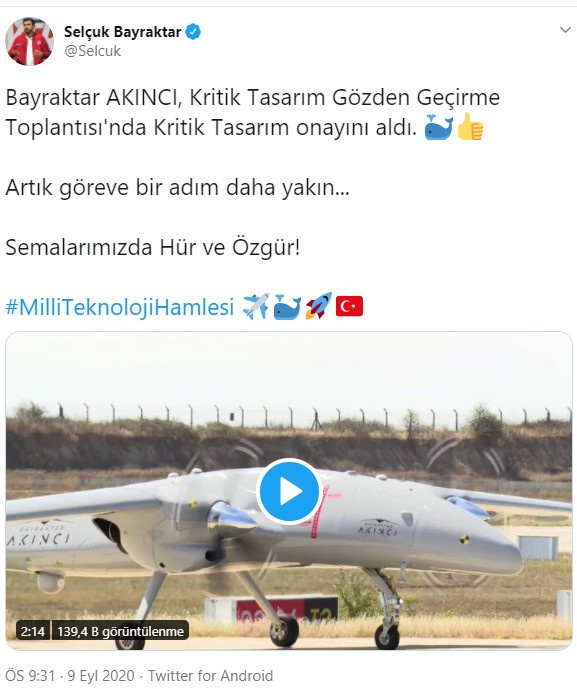
Task: Open Selçuk Bayraktar's profile picture
Action: click(x=29, y=42)
